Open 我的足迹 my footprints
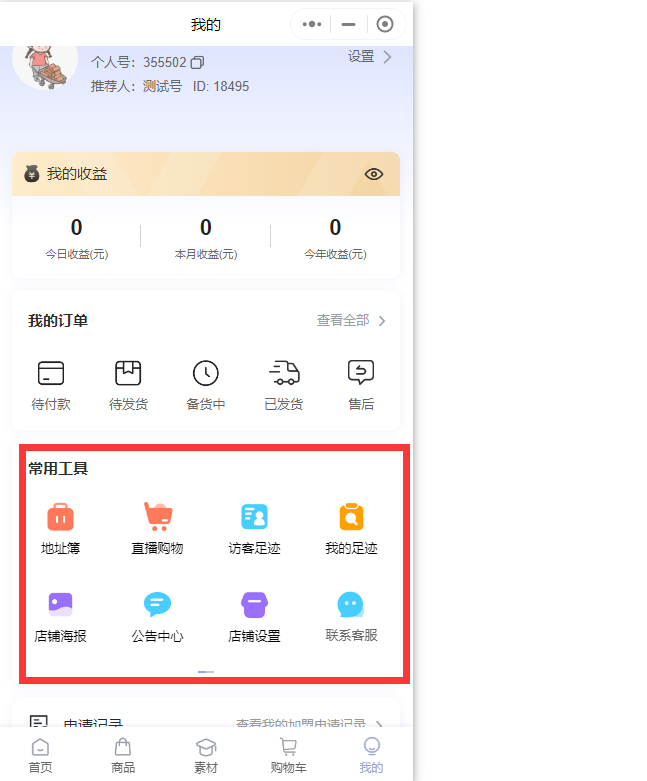This screenshot has height=781, width=647. pos(351,529)
